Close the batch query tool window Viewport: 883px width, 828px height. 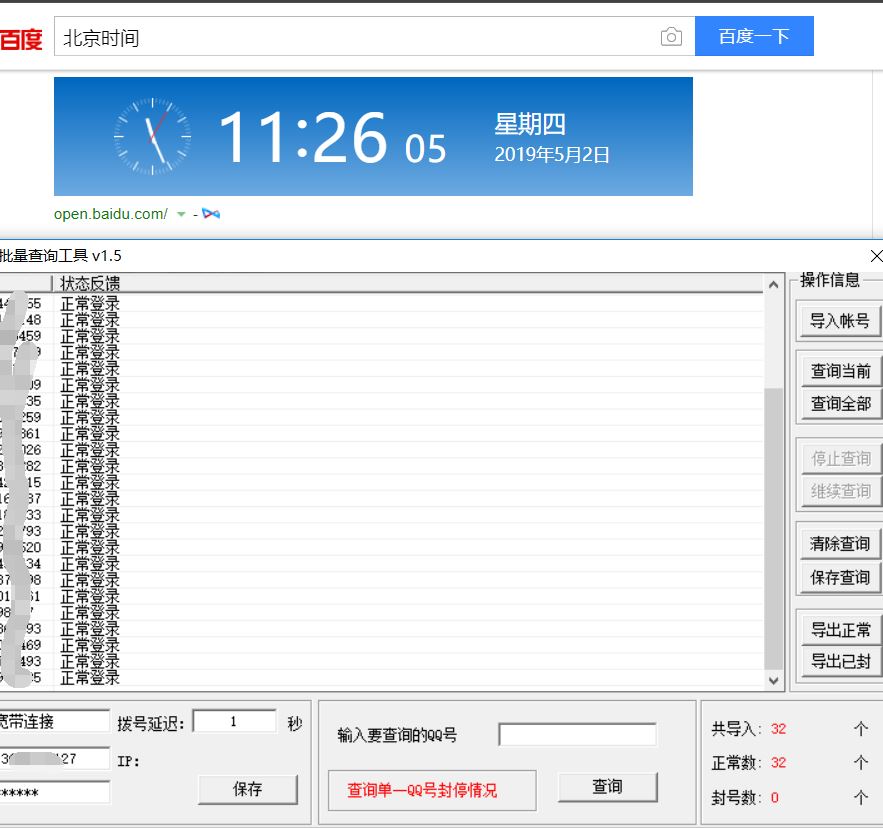click(x=876, y=256)
